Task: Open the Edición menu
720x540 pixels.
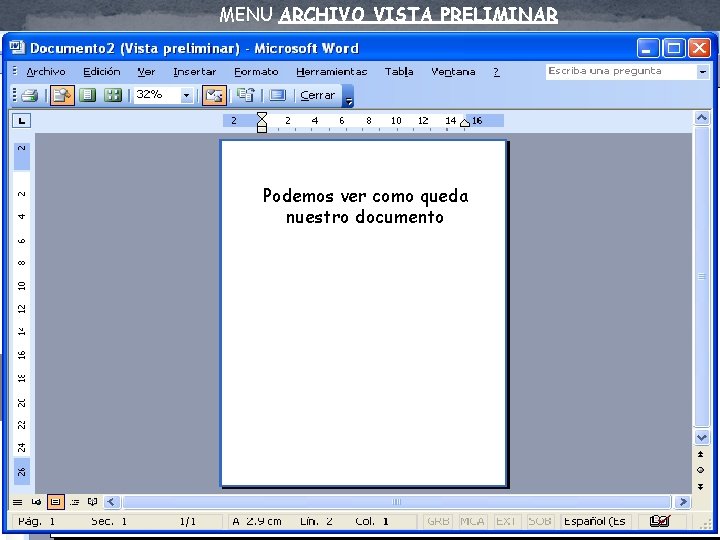Action: 101,72
